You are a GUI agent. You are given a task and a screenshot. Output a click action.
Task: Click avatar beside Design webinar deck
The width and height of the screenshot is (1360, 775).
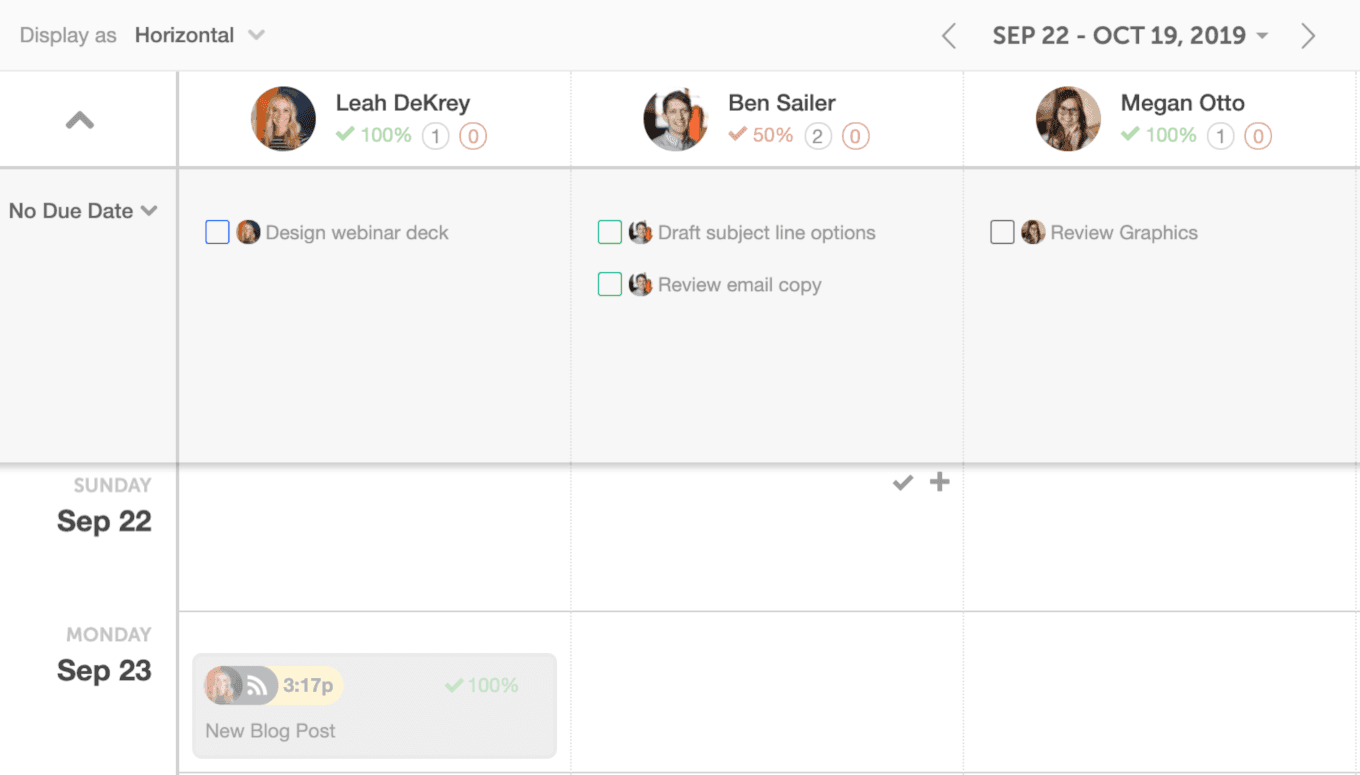[248, 232]
